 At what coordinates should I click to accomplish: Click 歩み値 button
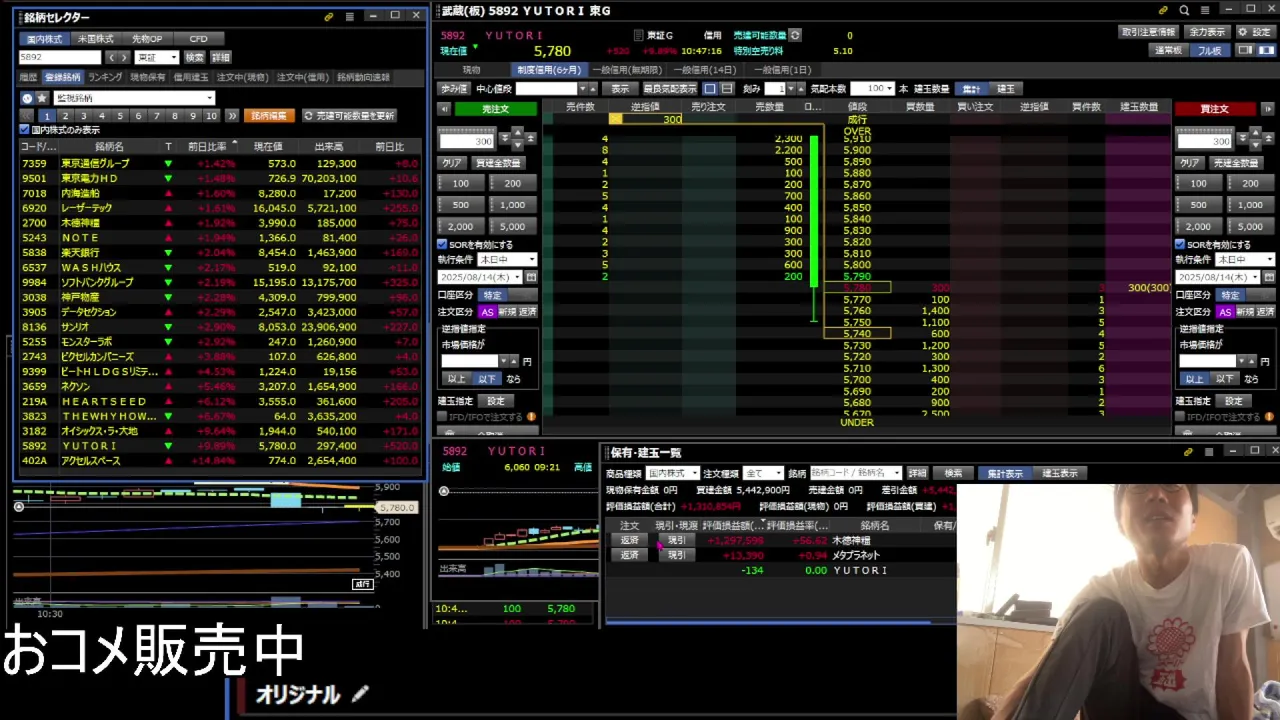[454, 88]
